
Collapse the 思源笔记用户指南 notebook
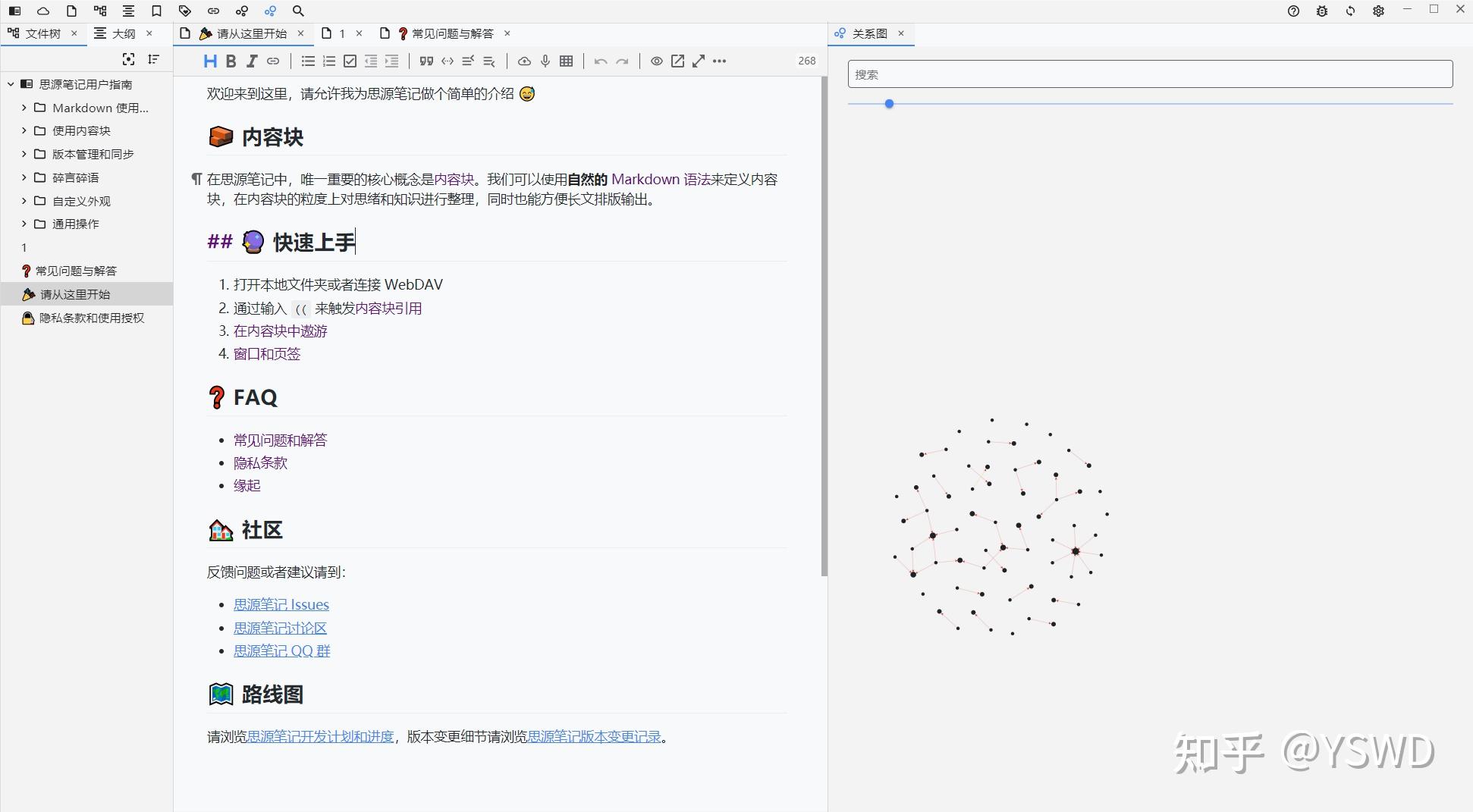11,84
